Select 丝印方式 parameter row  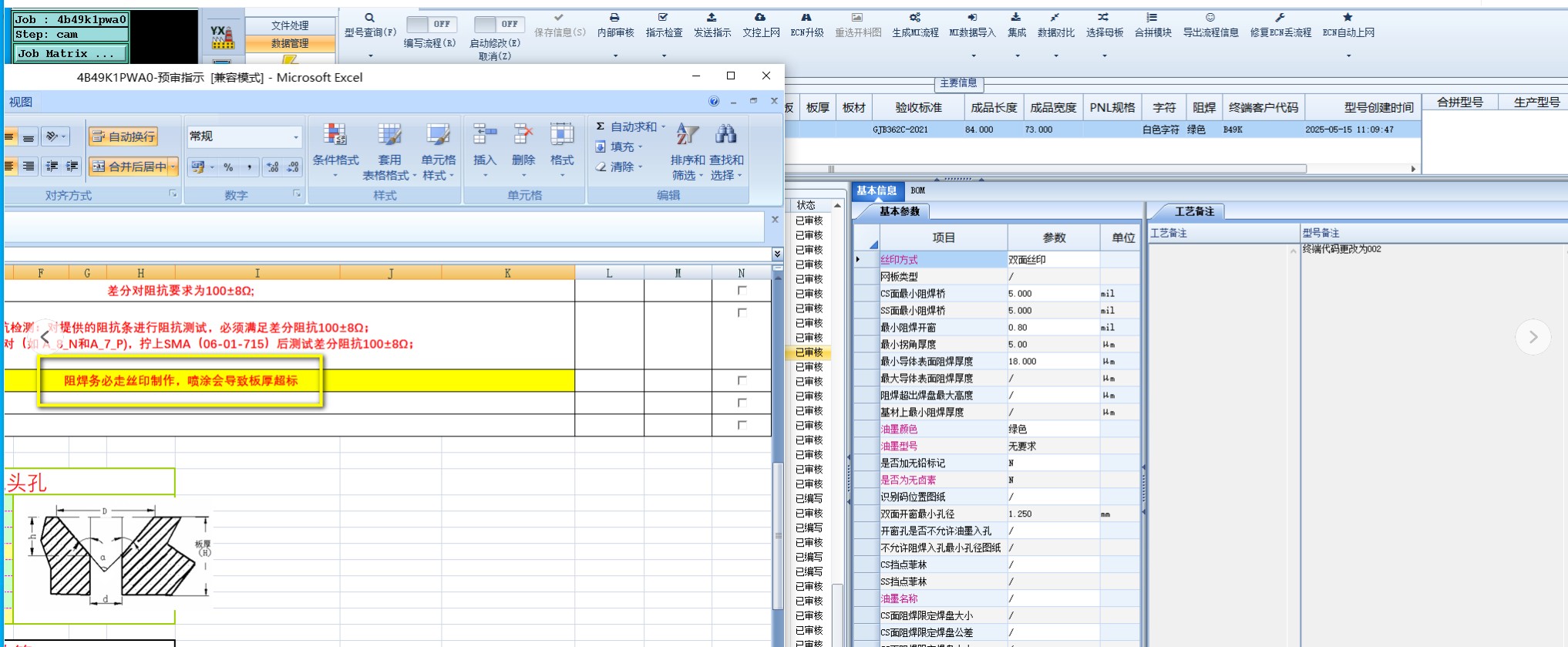click(996, 260)
